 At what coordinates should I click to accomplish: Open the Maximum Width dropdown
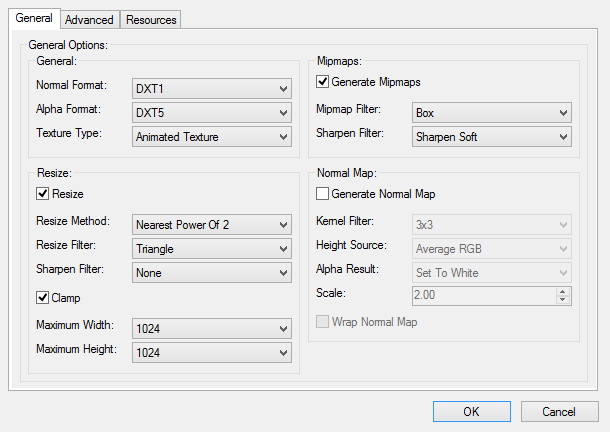(212, 329)
